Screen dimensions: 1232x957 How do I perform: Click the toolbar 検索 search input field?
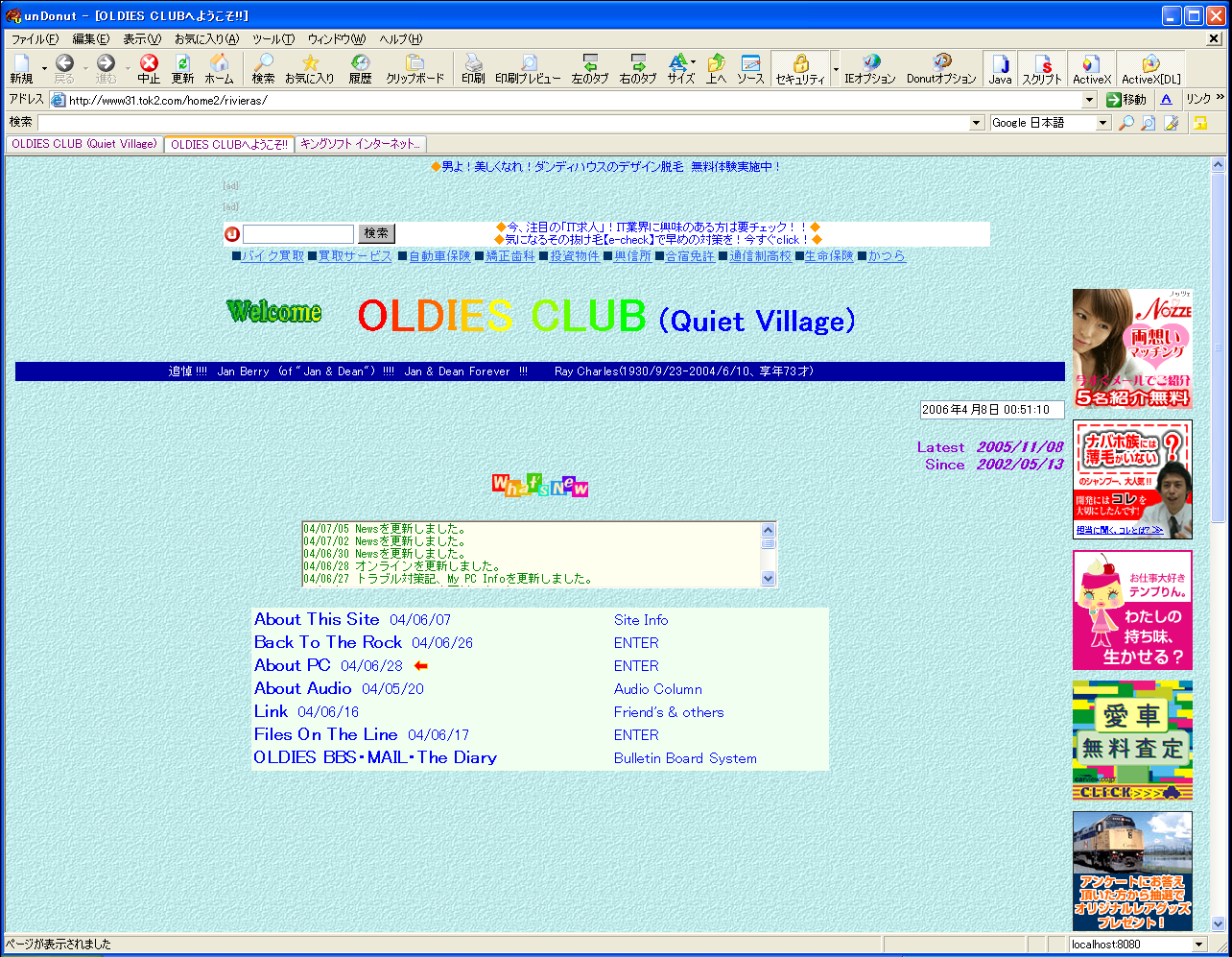point(503,123)
